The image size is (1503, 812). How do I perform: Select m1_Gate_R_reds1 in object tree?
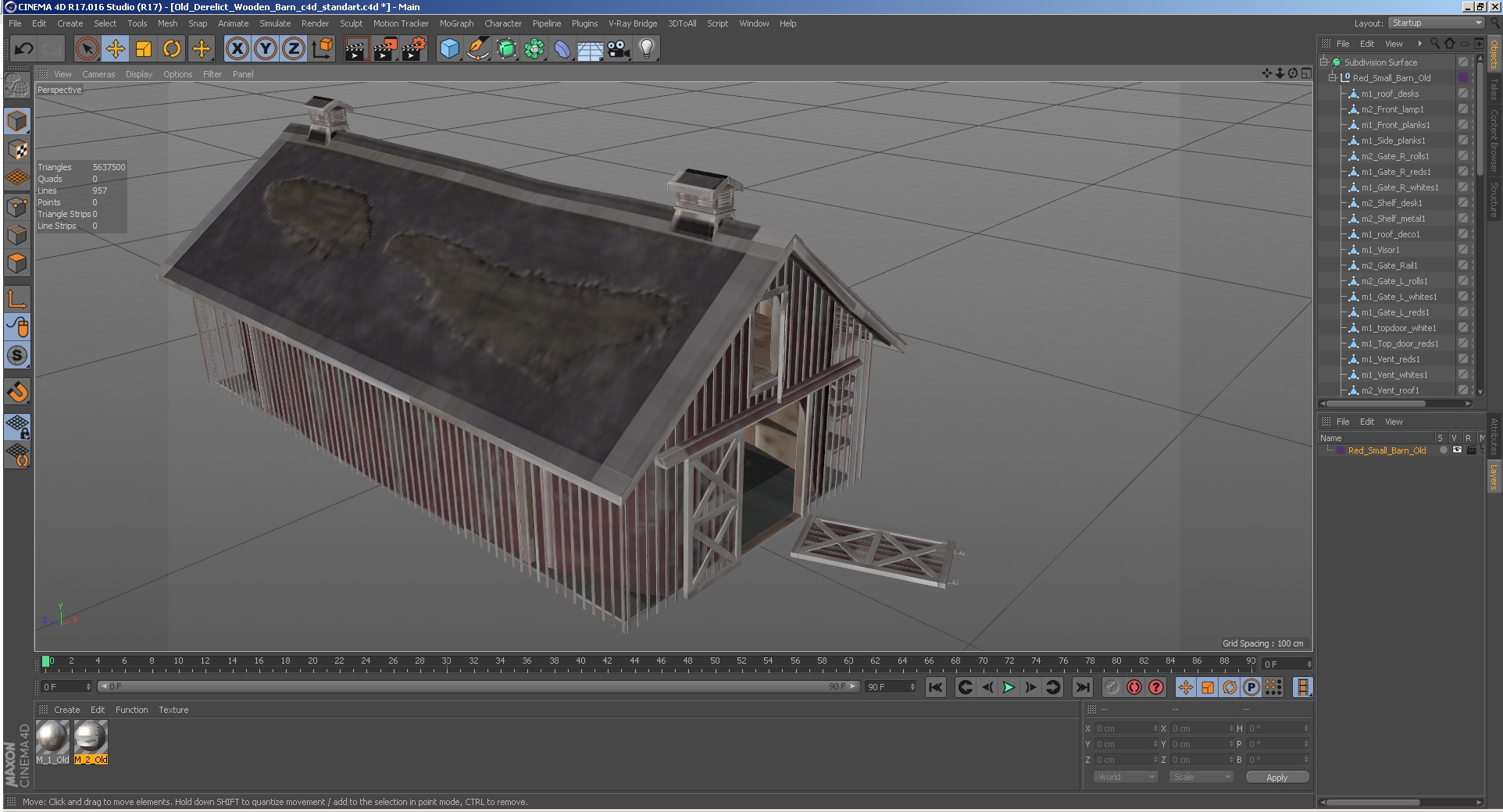pyautogui.click(x=1396, y=171)
